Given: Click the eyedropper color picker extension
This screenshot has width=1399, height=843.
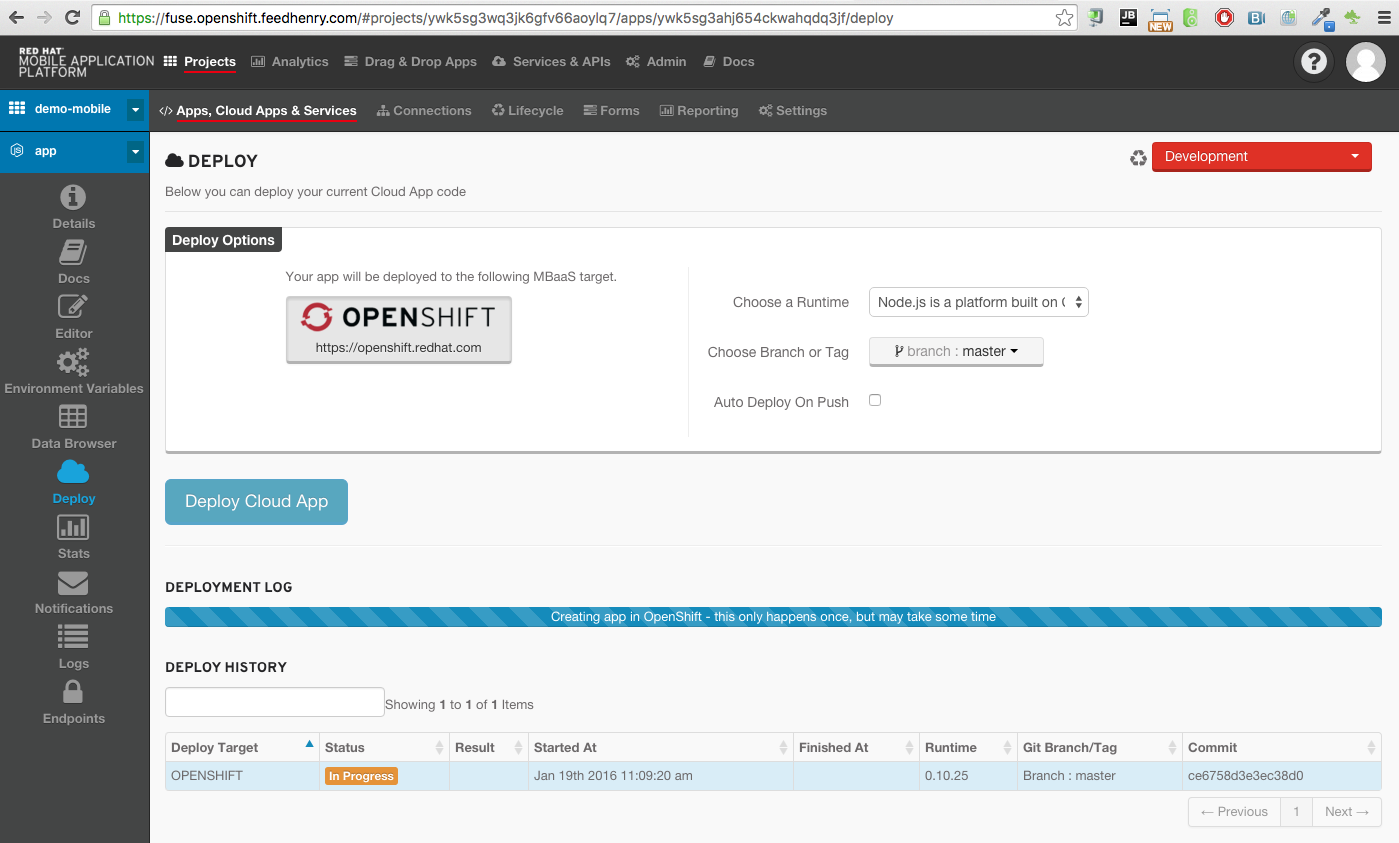Looking at the screenshot, I should [x=1322, y=17].
